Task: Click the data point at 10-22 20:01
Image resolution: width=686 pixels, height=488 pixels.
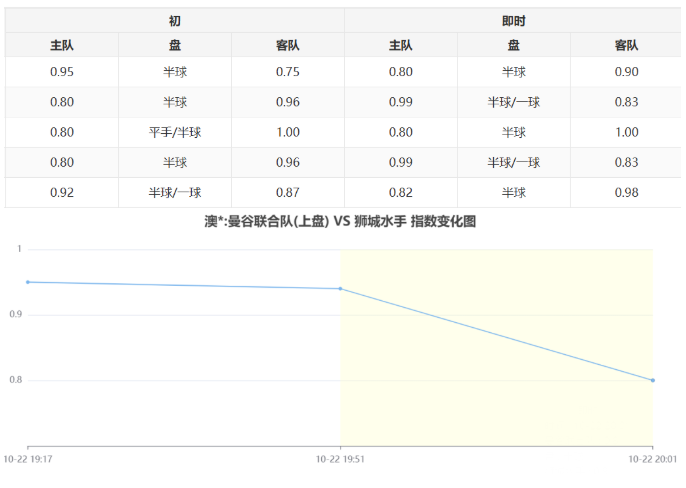Action: [x=653, y=380]
